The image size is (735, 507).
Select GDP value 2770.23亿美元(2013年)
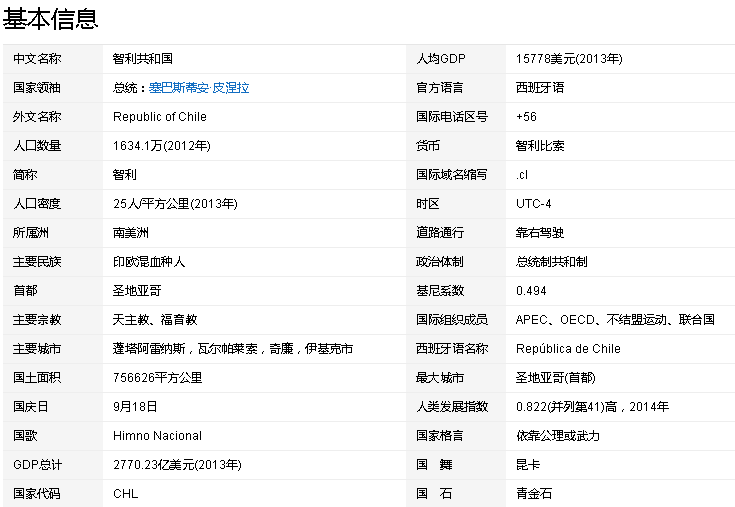click(x=177, y=465)
